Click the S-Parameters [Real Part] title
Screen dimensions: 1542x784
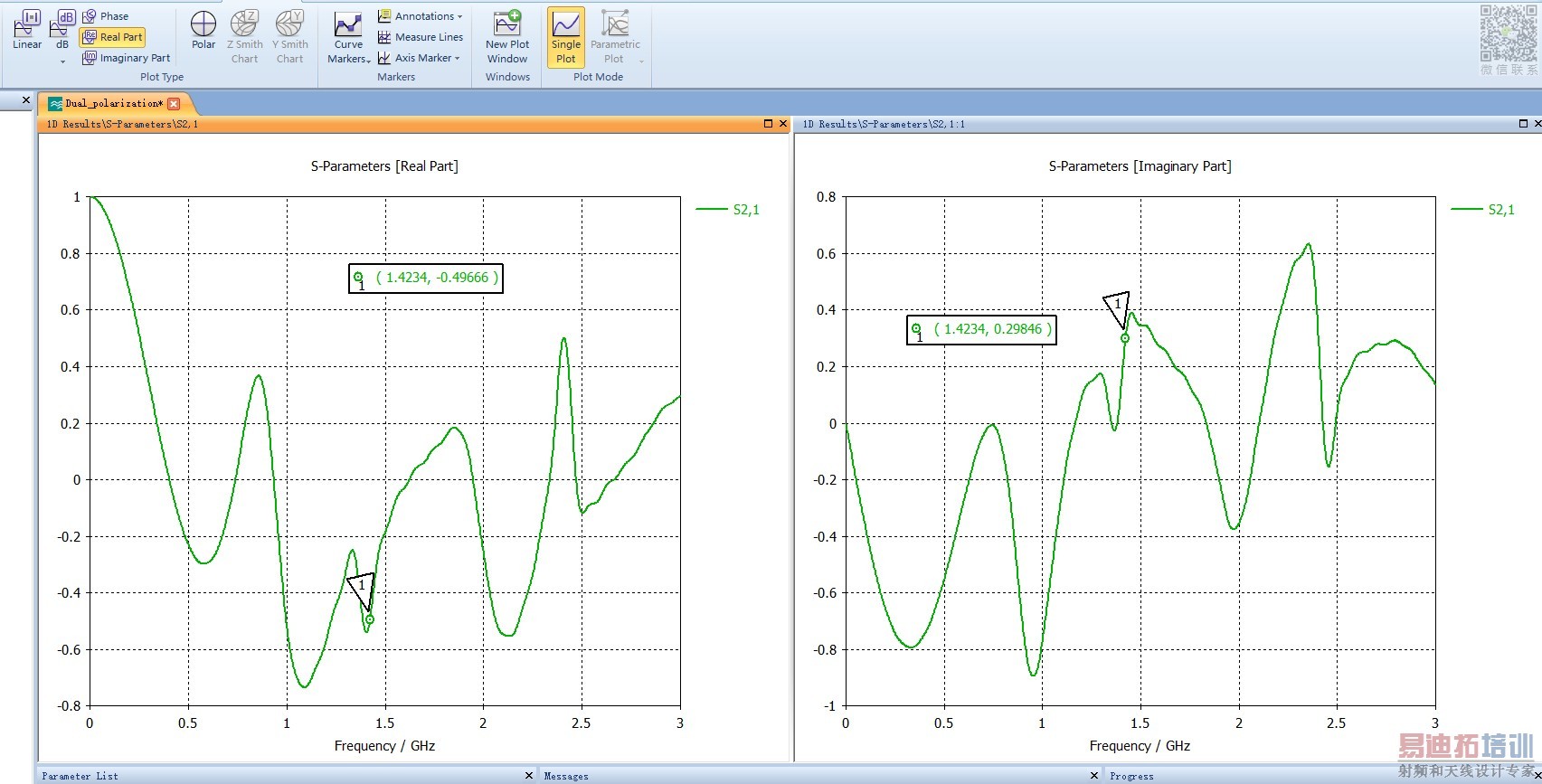click(384, 166)
